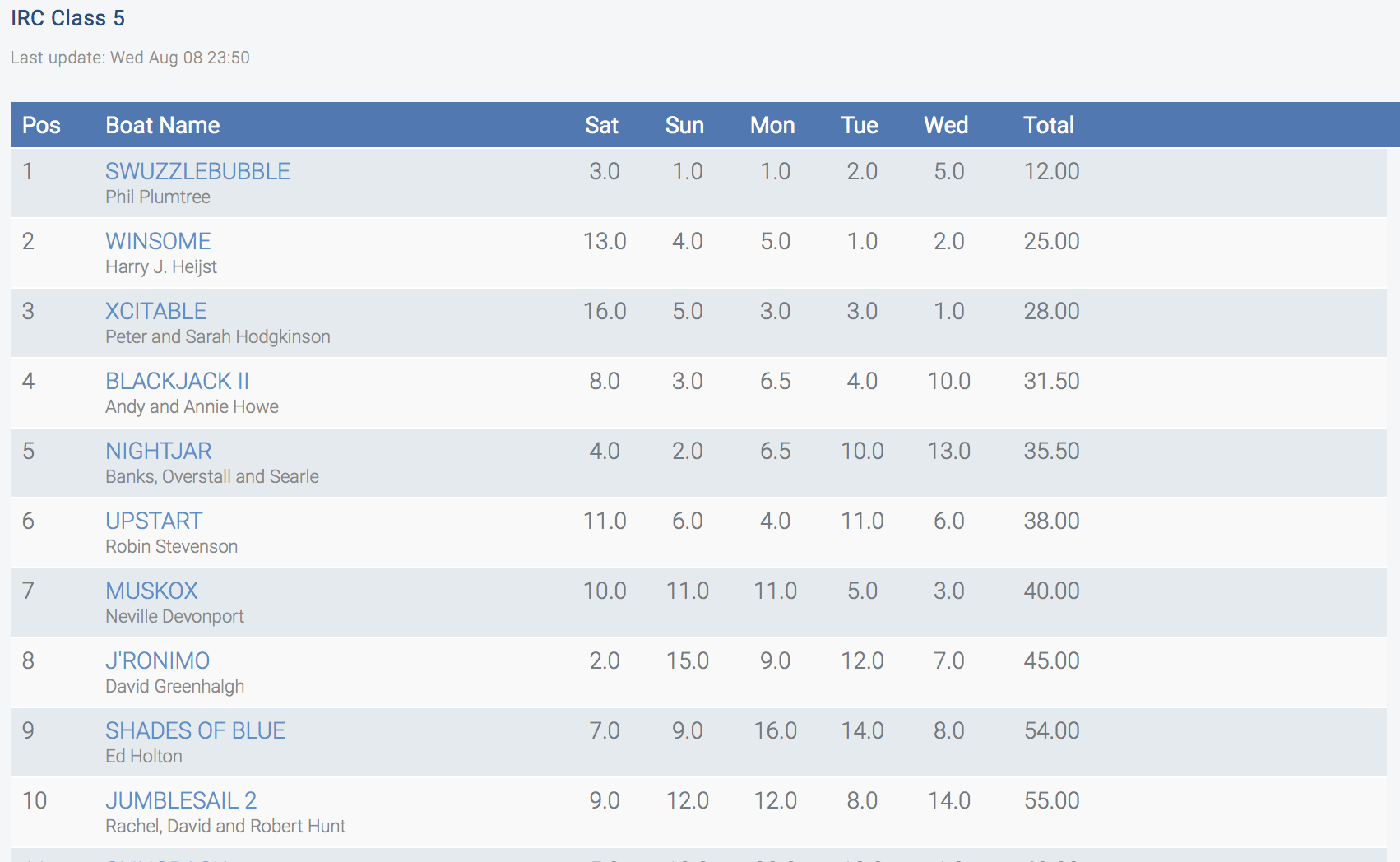Click XCITABLE total 28.00
This screenshot has height=862, width=1400.
click(x=1051, y=311)
